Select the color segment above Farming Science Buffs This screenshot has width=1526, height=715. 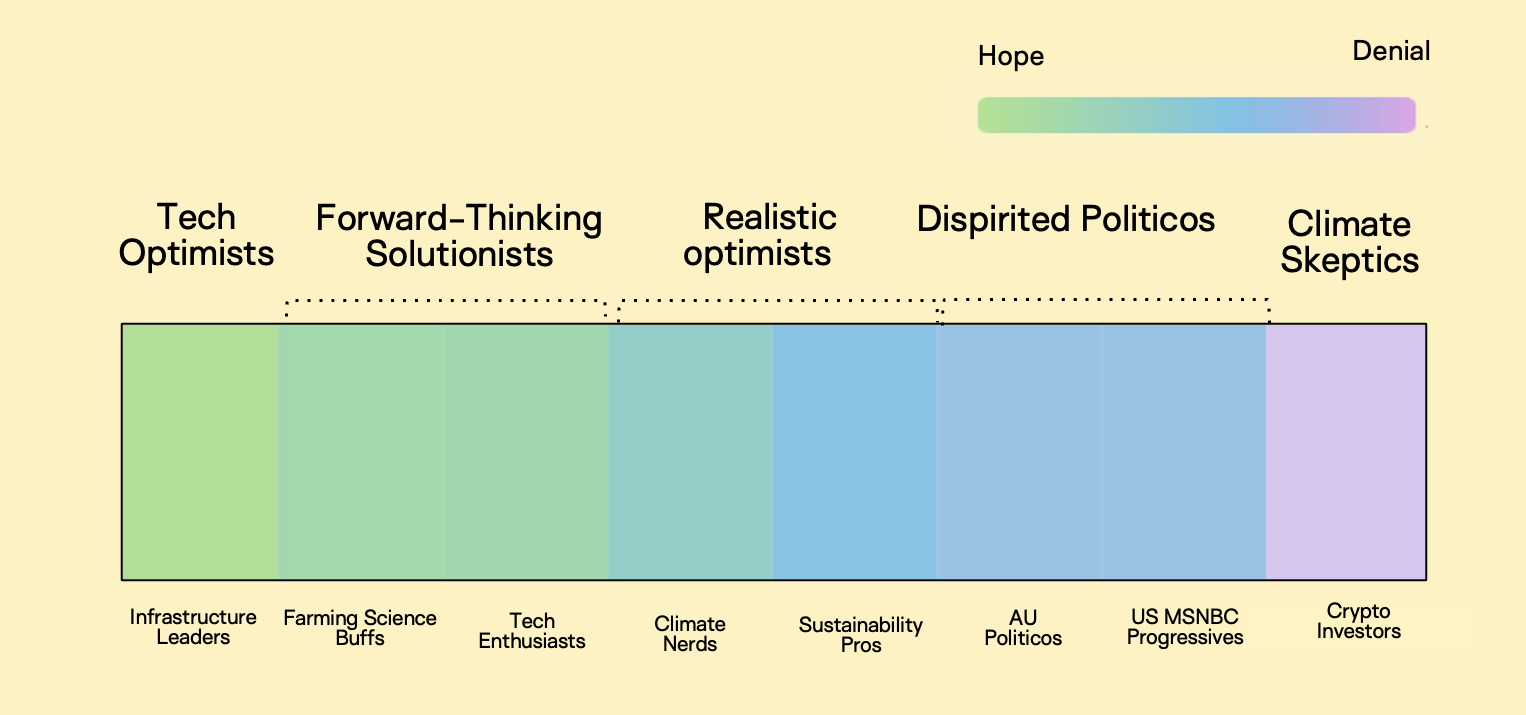pyautogui.click(x=361, y=451)
